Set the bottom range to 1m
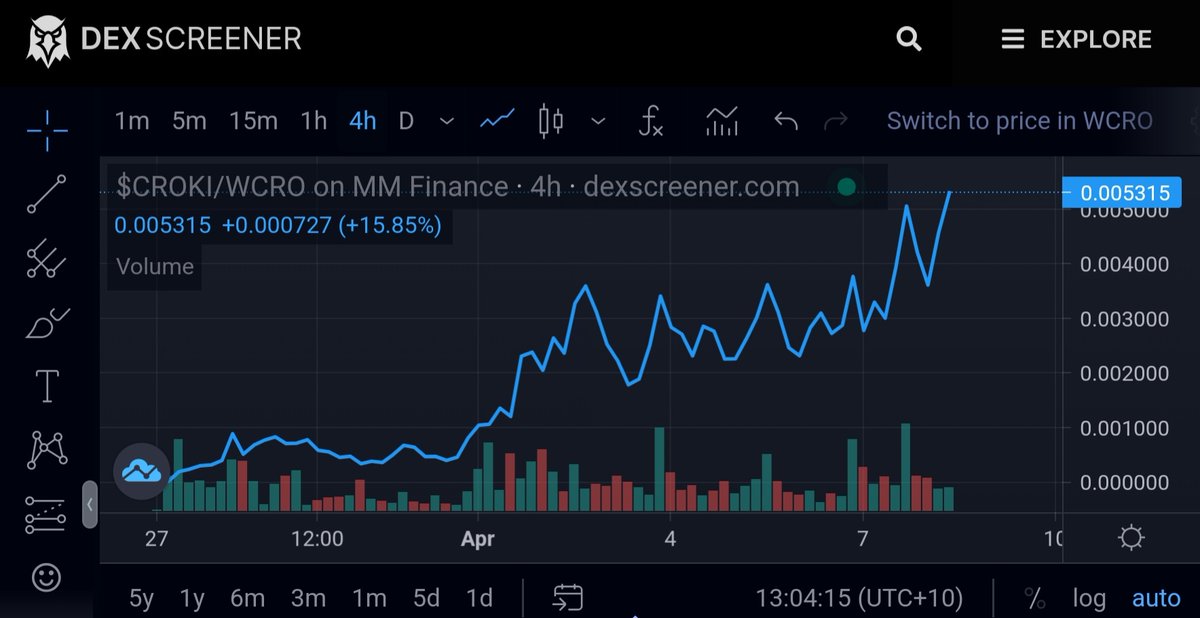The image size is (1200, 618). pyautogui.click(x=369, y=598)
